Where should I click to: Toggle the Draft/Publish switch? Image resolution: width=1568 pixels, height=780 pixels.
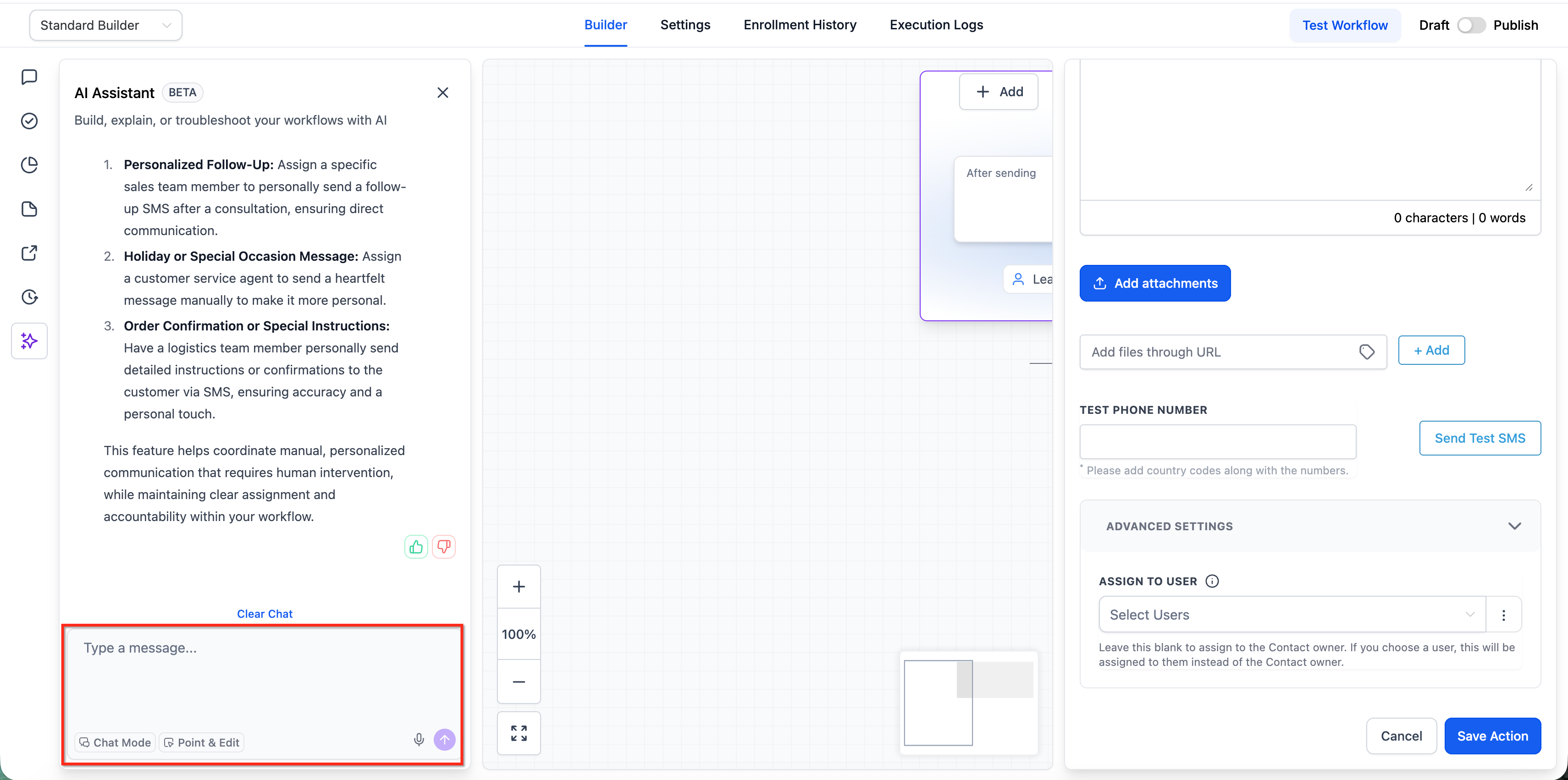[x=1471, y=25]
